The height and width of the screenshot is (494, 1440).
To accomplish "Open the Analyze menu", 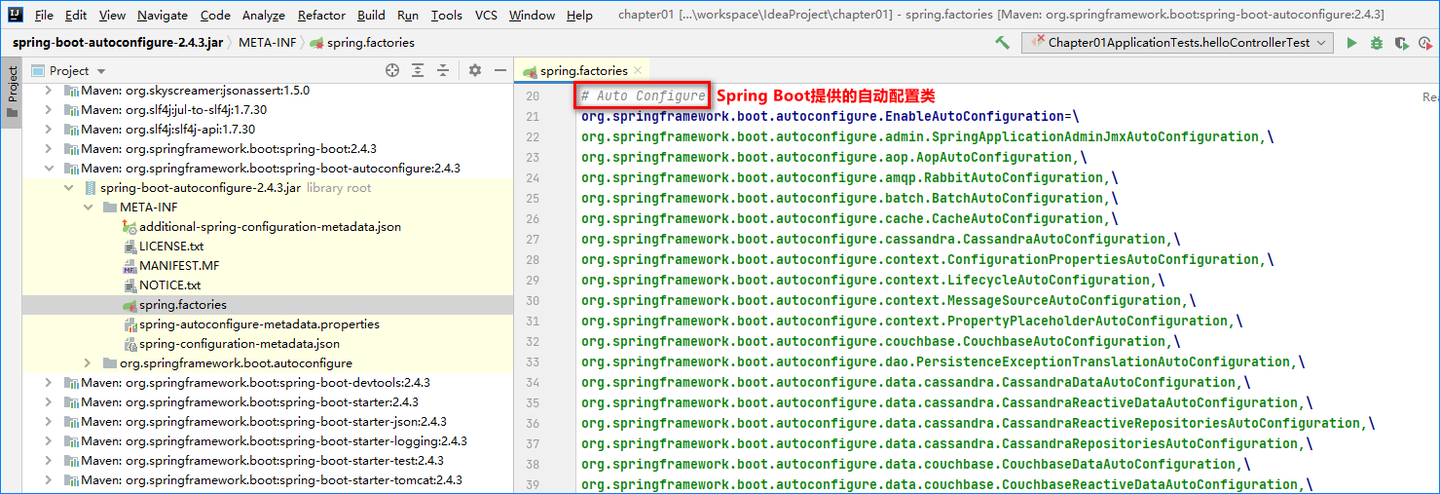I will 263,15.
